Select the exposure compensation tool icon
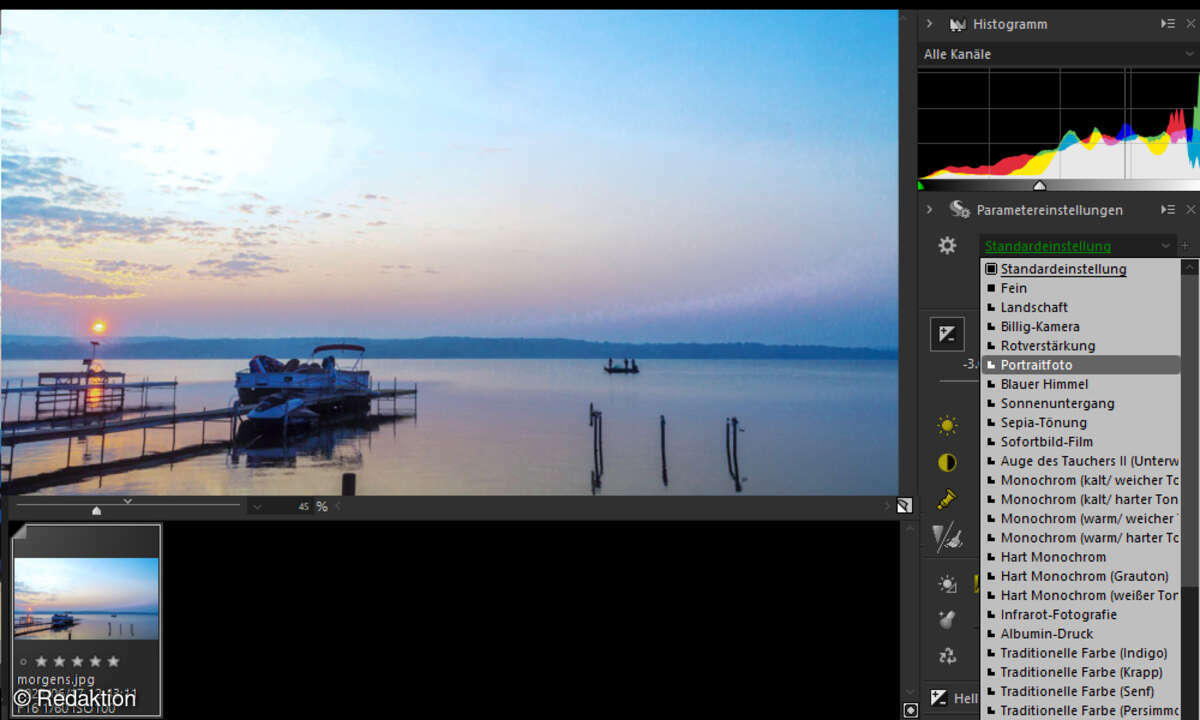The image size is (1200, 720). point(947,333)
